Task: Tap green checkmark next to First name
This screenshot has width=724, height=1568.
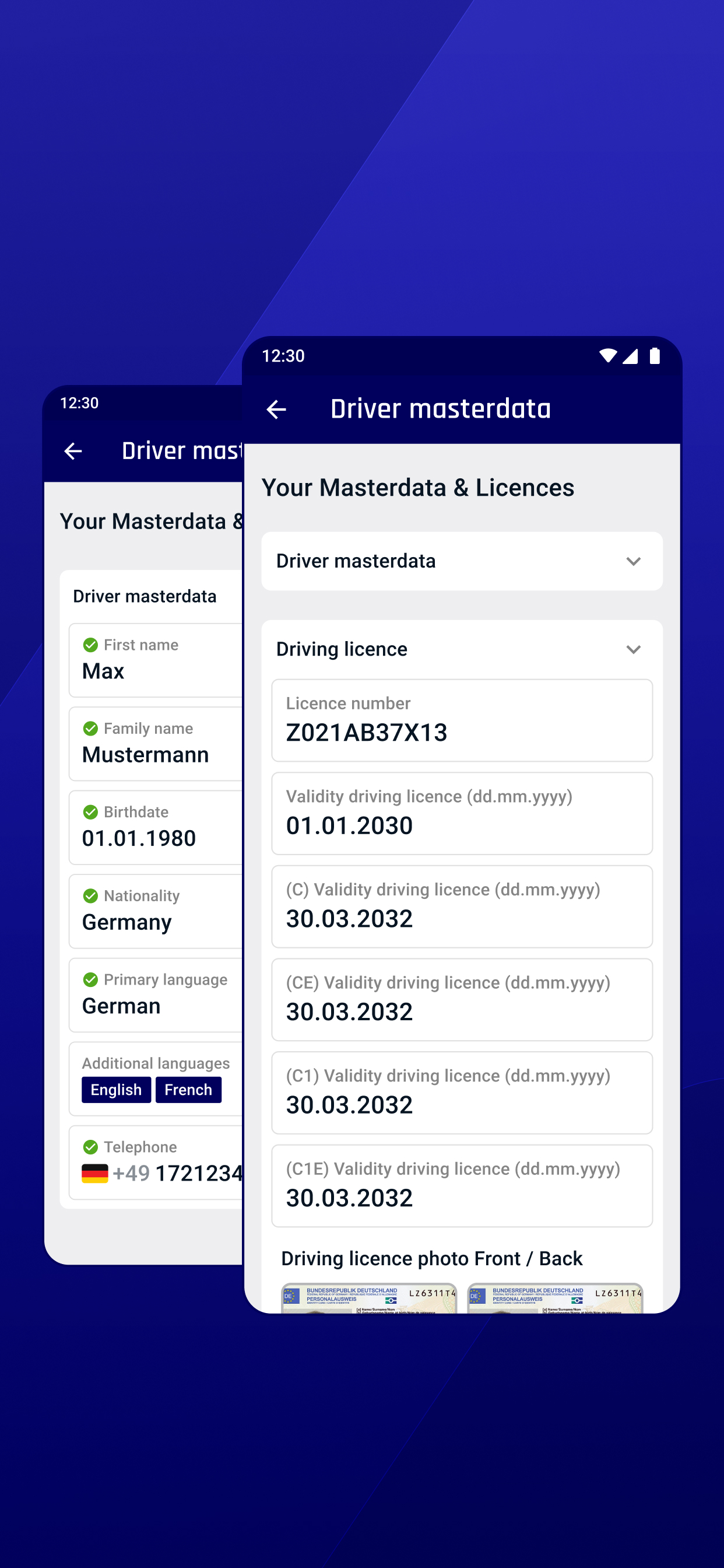Action: pos(91,645)
